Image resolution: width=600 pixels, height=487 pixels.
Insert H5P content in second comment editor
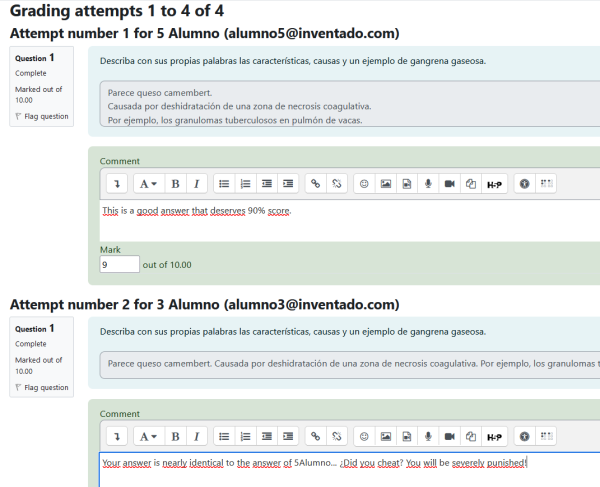[494, 437]
